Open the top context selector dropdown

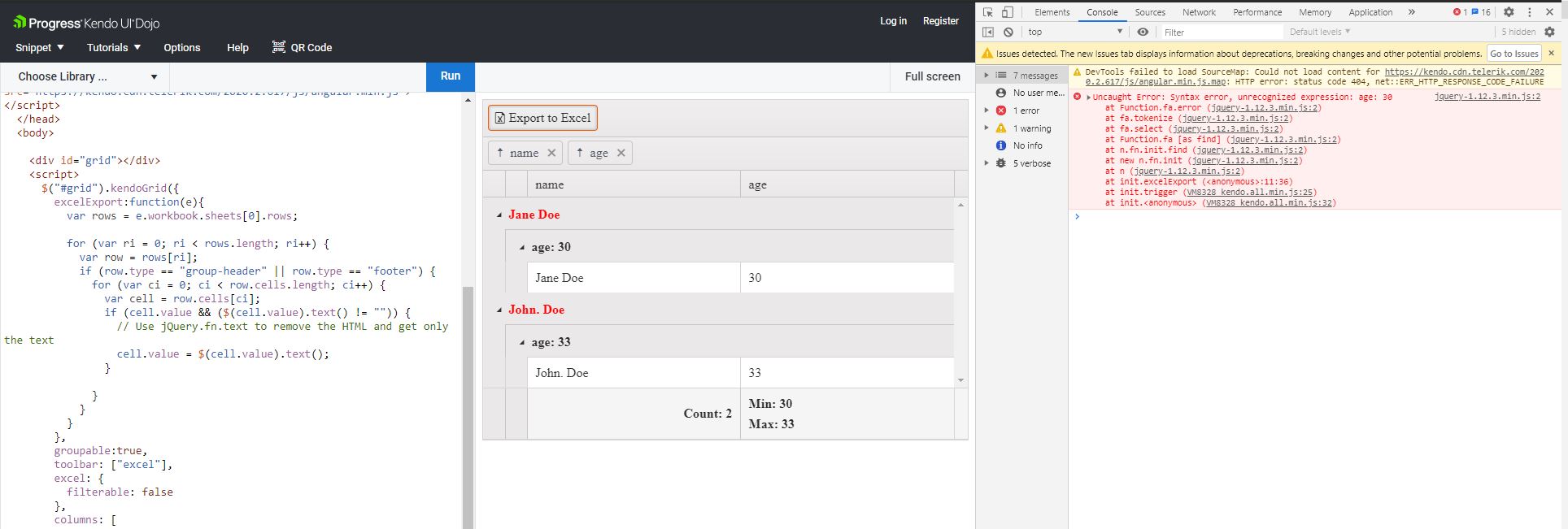pos(1074,32)
